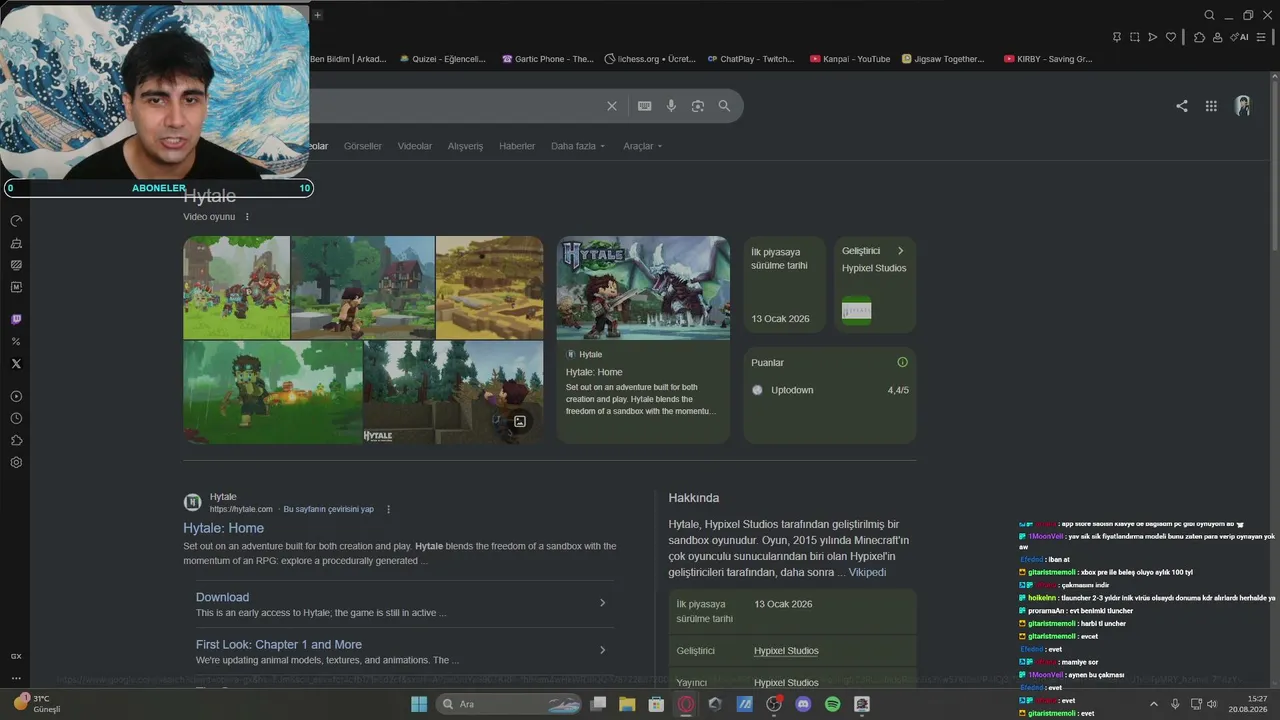The image size is (1280, 720).
Task: Open the 'Hytale: Home' search result title
Action: click(x=223, y=528)
